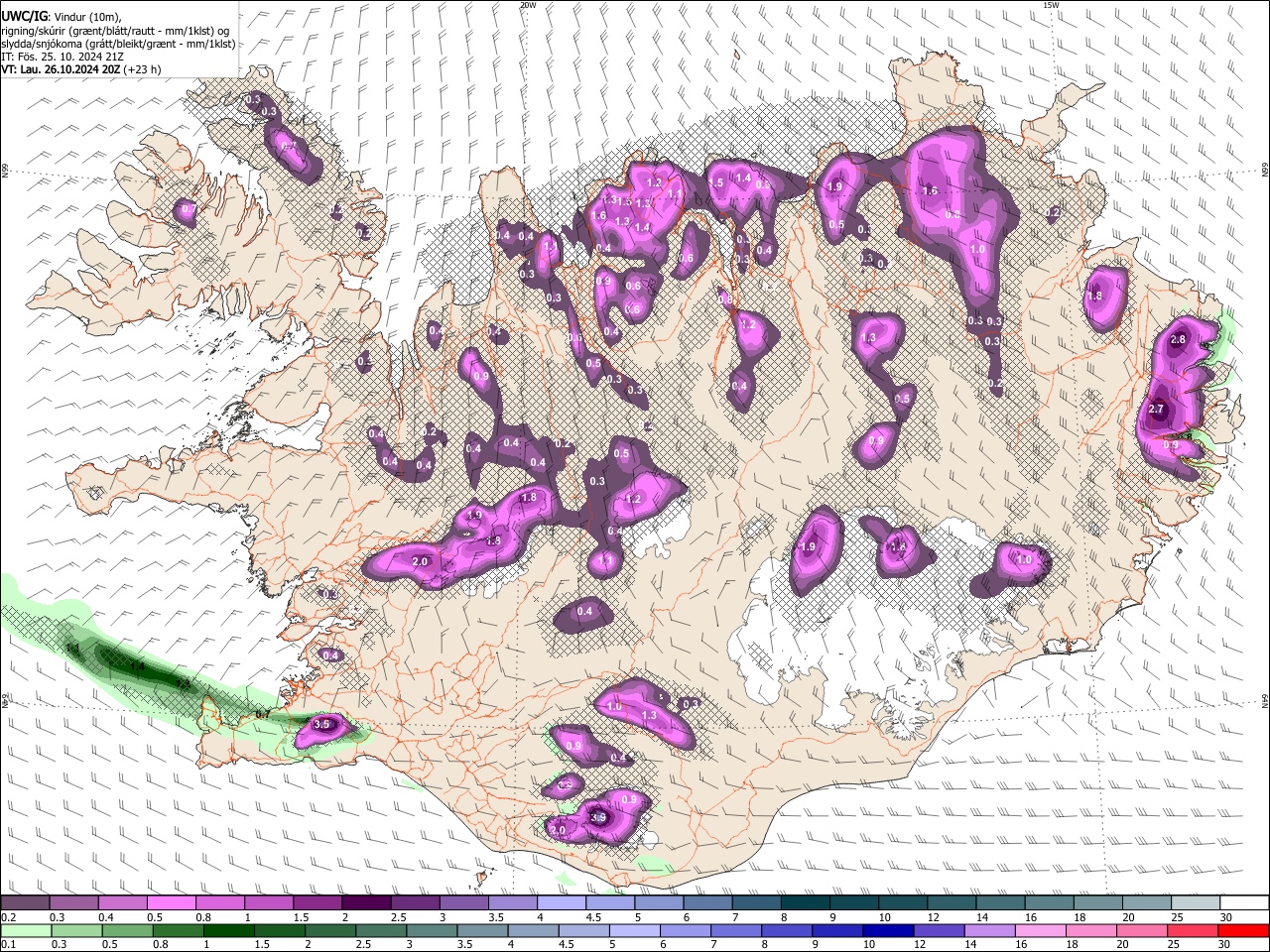Click the 3.5 value on the Reykjanes peninsula
This screenshot has width=1270, height=952.
point(321,724)
